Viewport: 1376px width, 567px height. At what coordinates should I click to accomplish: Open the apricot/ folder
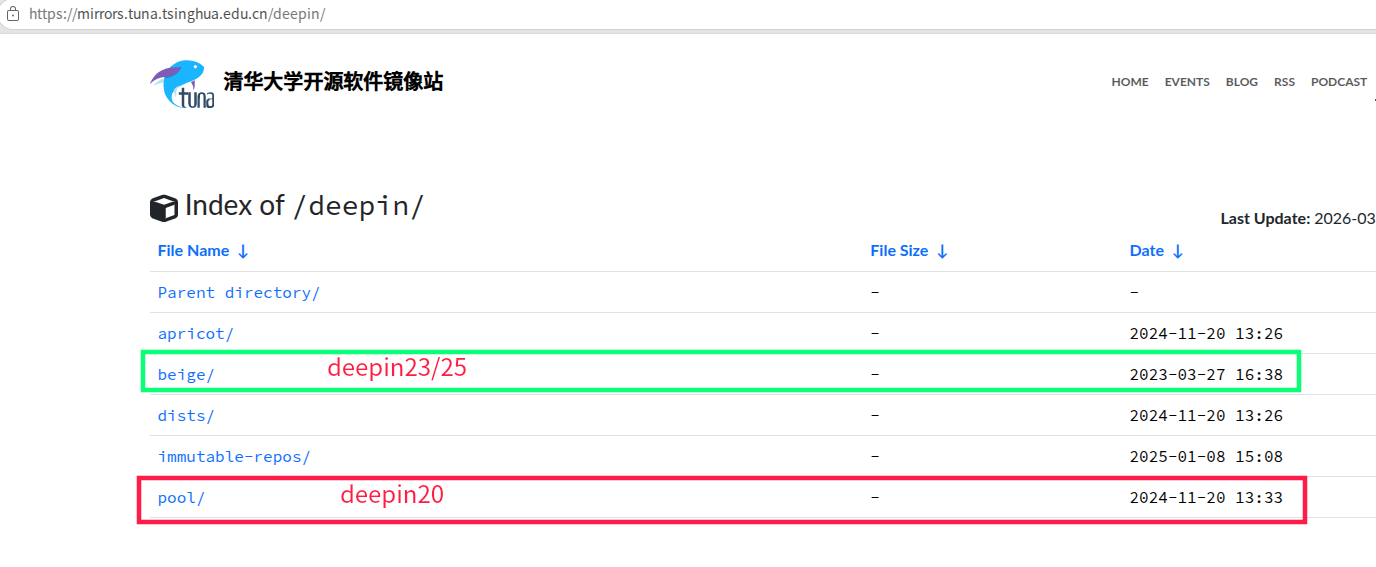point(196,334)
